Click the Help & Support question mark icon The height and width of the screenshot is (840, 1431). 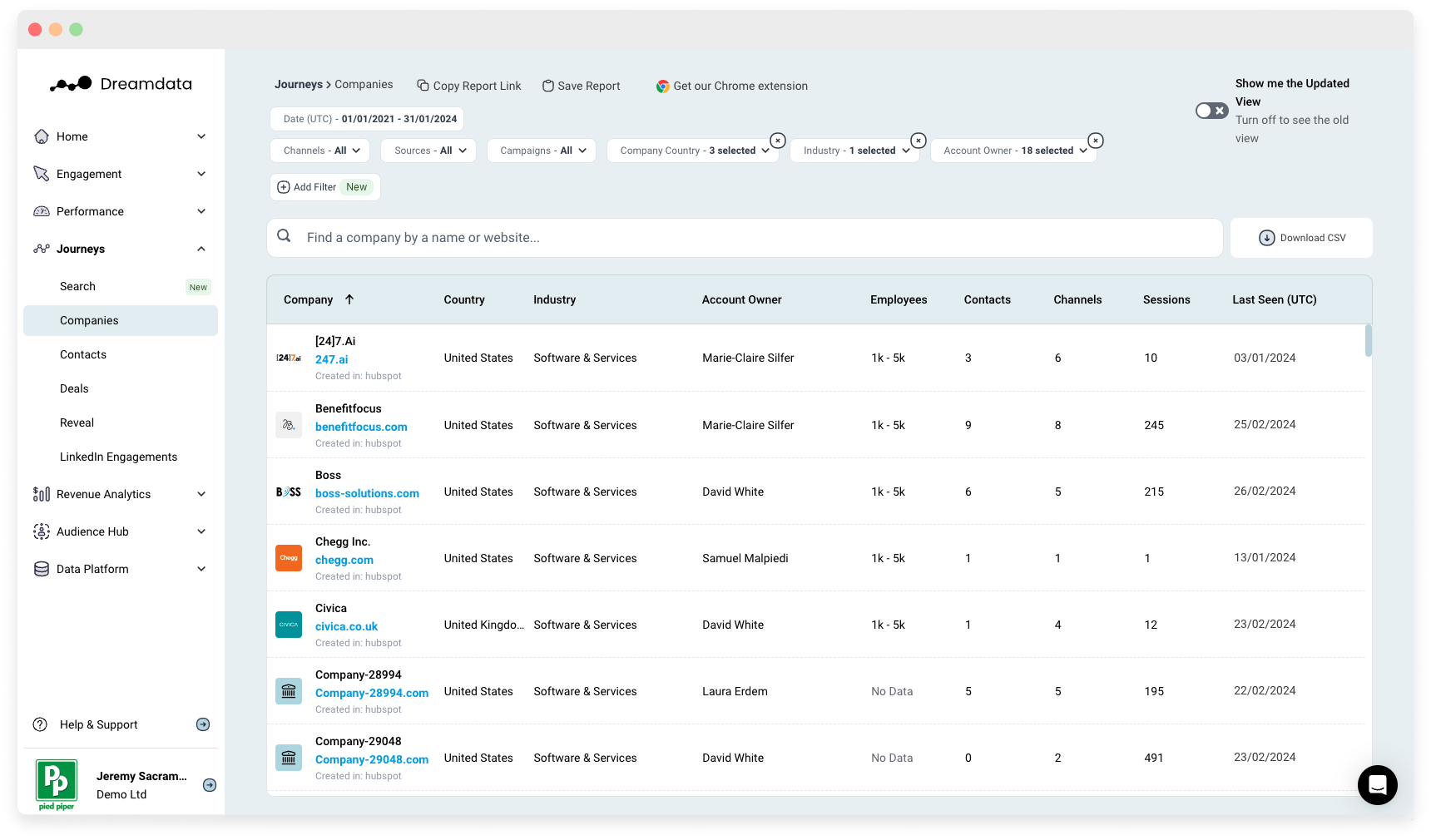41,724
